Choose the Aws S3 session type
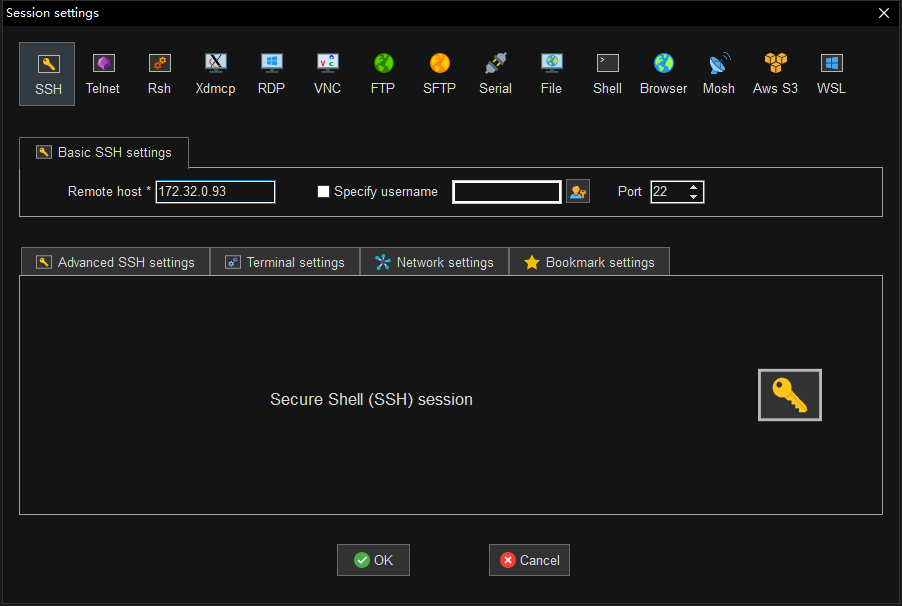The image size is (902, 606). (x=775, y=74)
